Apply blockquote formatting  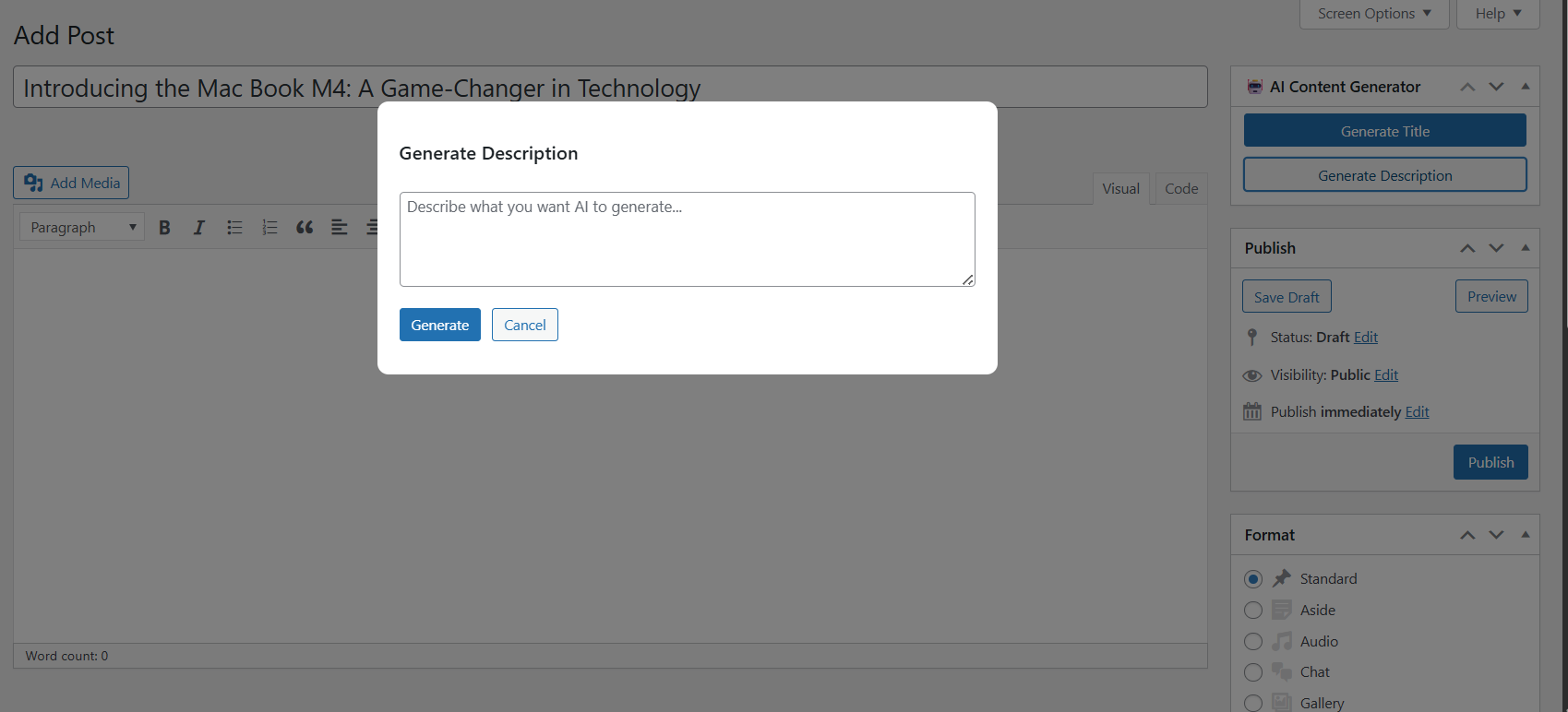pos(305,228)
